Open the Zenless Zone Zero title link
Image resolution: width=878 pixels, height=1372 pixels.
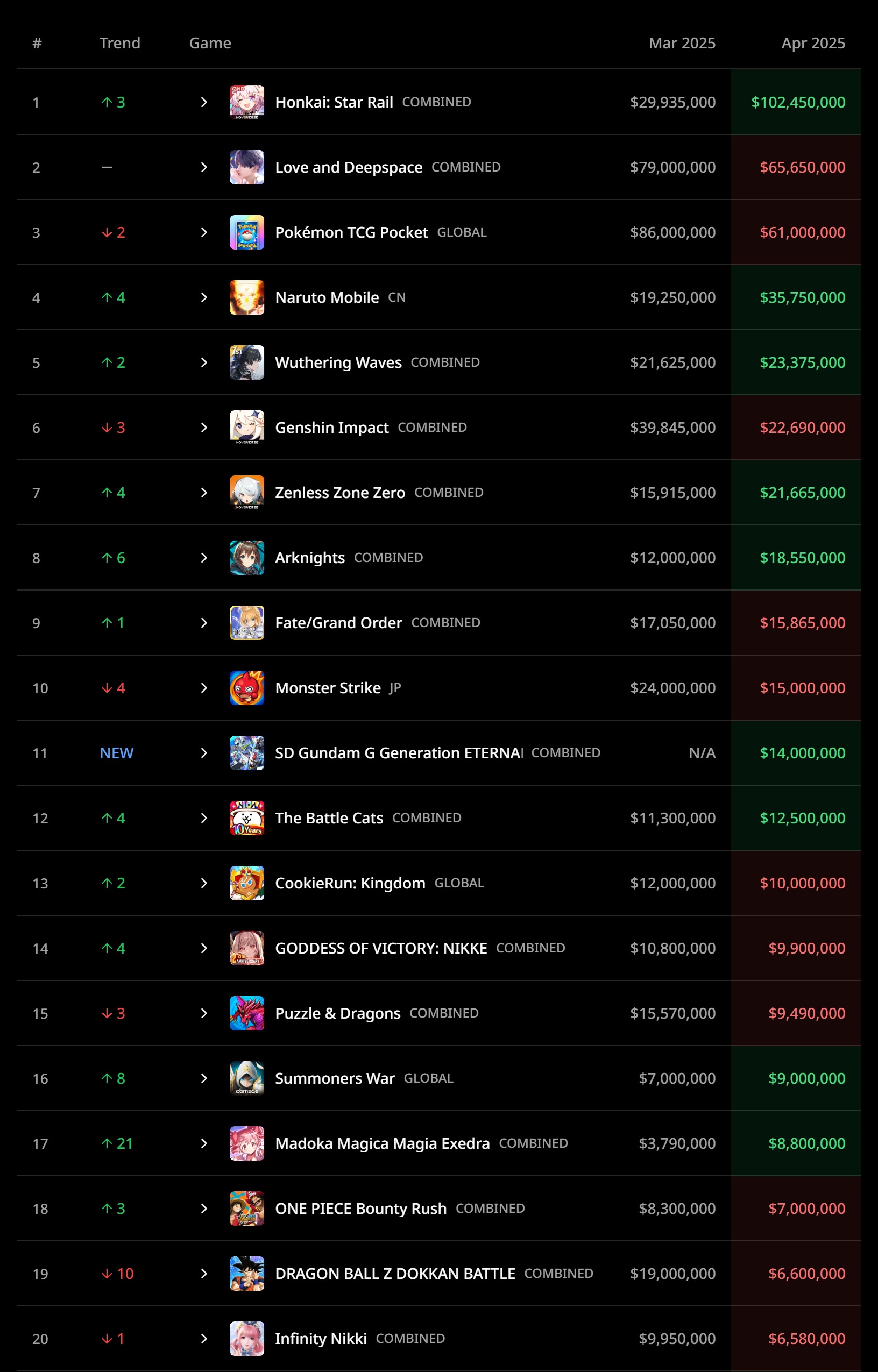[x=340, y=493]
